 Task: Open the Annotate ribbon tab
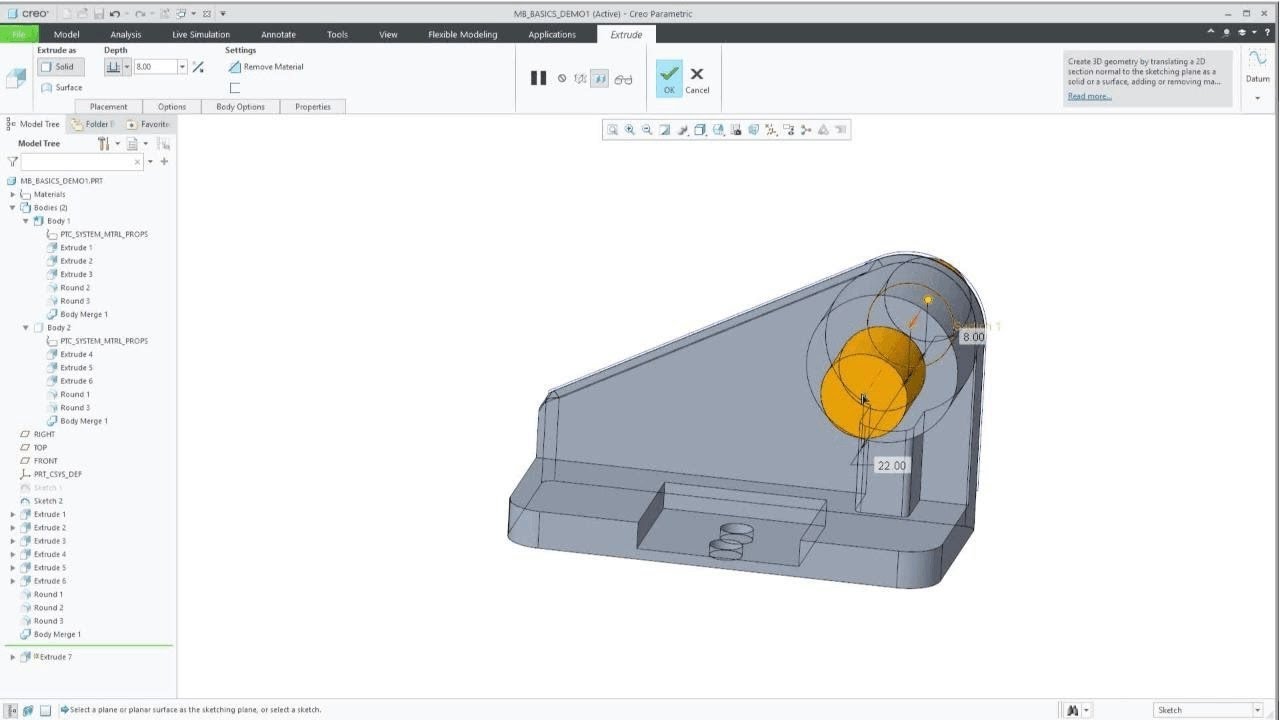pyautogui.click(x=278, y=34)
